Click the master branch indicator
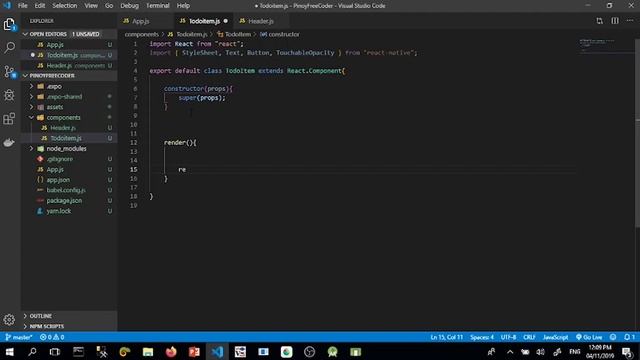 pyautogui.click(x=19, y=337)
